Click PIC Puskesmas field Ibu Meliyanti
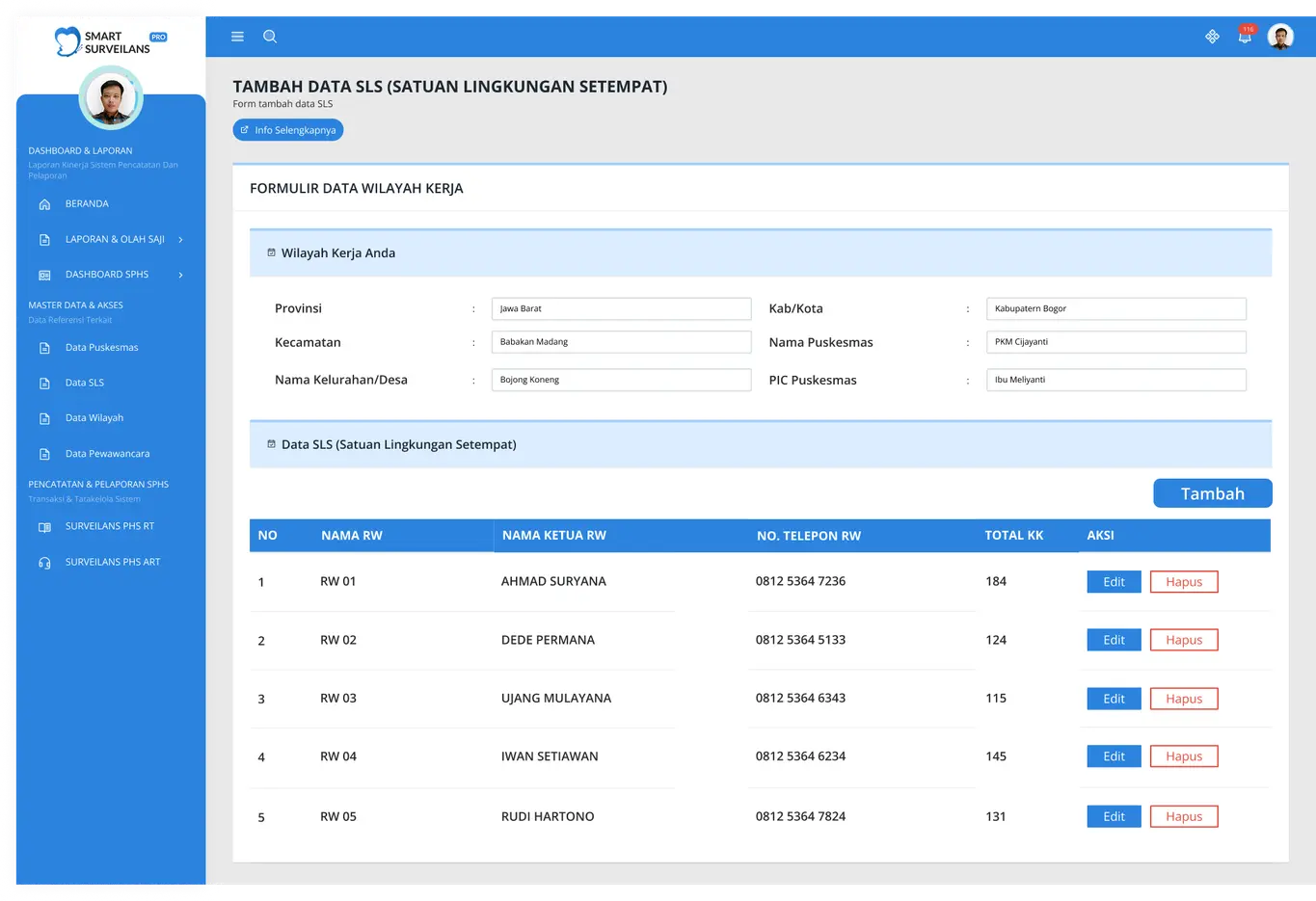This screenshot has width=1316, height=901. pyautogui.click(x=1116, y=380)
